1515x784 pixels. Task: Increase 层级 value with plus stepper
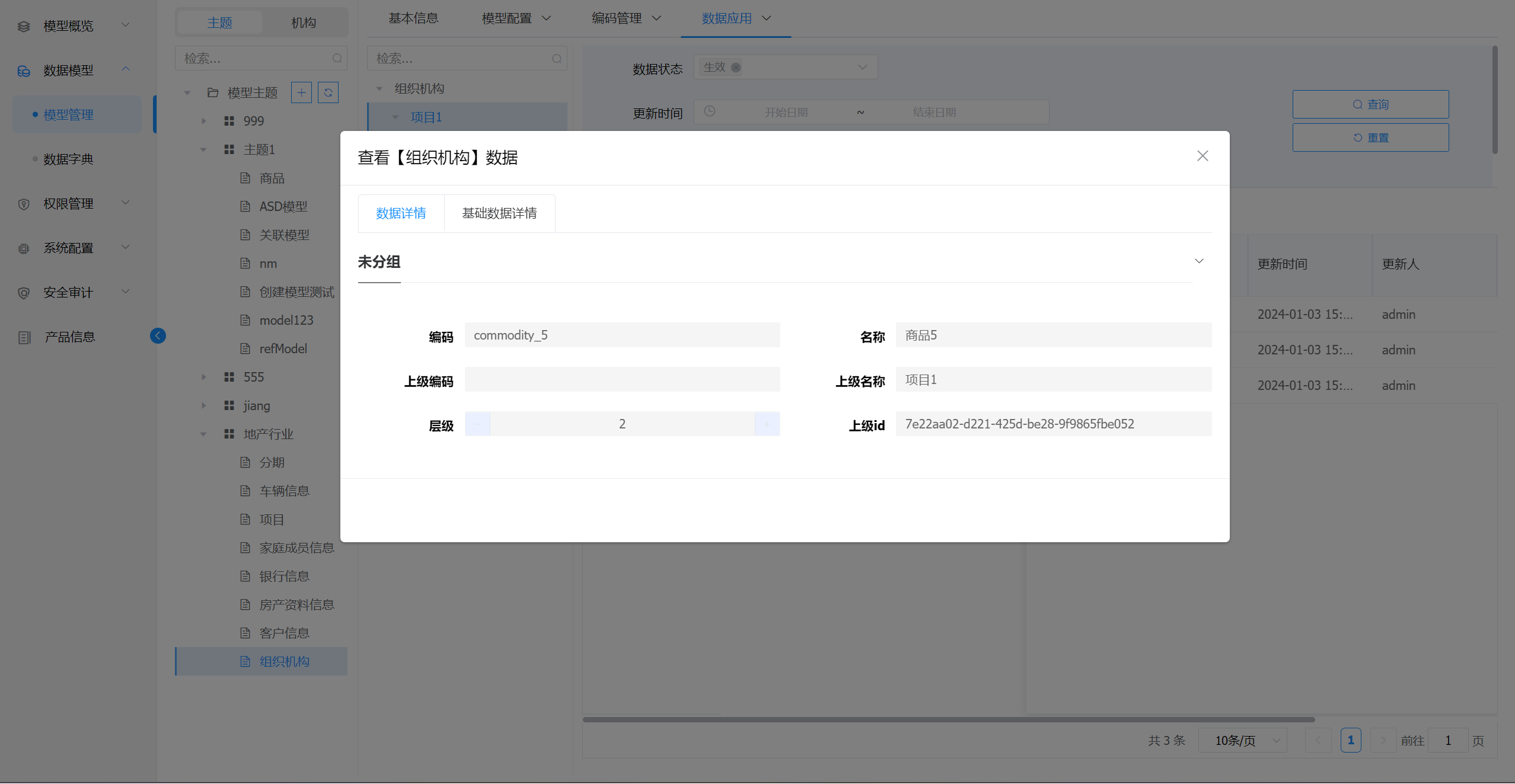767,424
